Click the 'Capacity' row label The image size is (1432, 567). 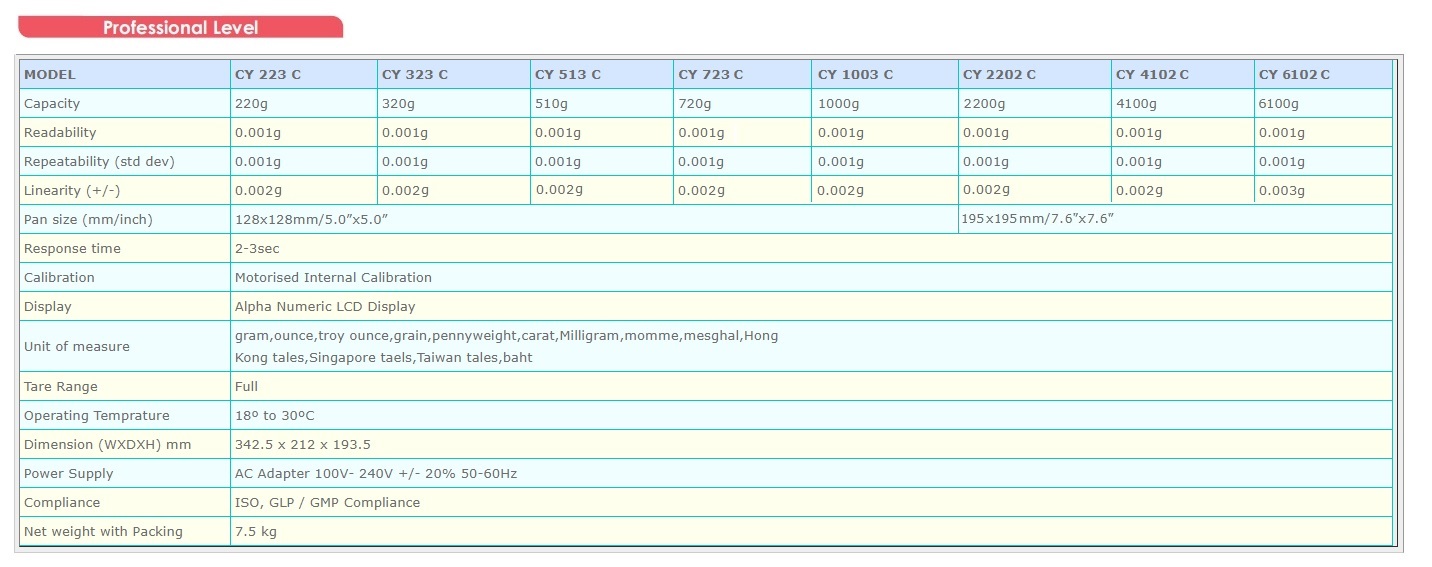52,104
